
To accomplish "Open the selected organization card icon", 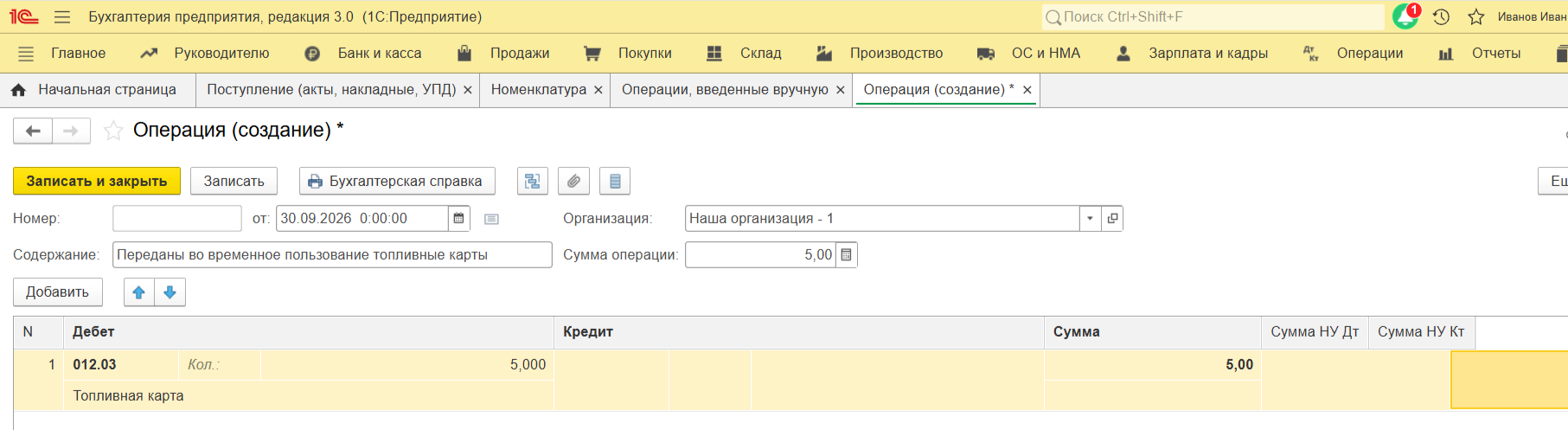I will point(1112,218).
